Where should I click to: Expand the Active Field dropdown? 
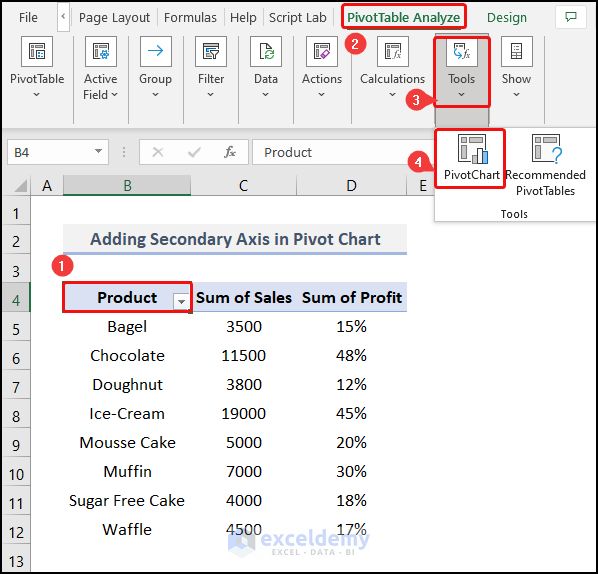pyautogui.click(x=114, y=94)
